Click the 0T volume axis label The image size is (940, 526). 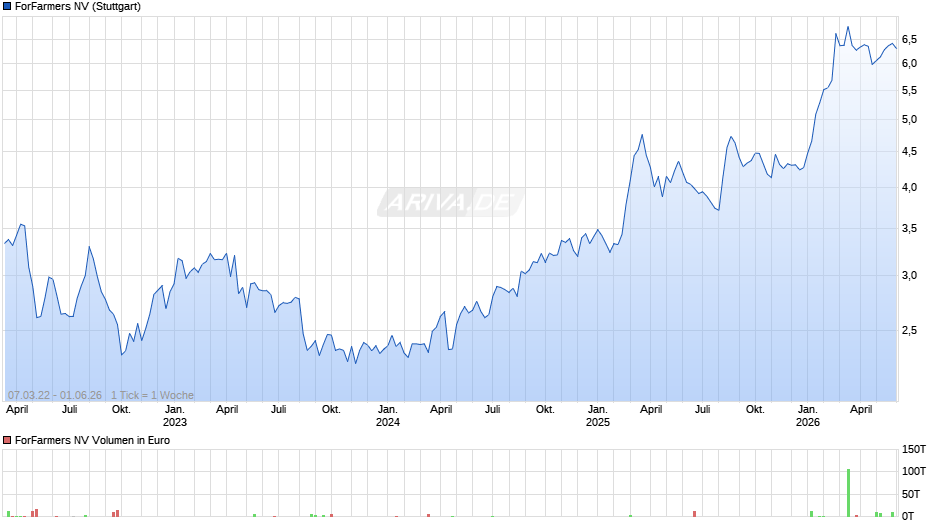(x=908, y=516)
